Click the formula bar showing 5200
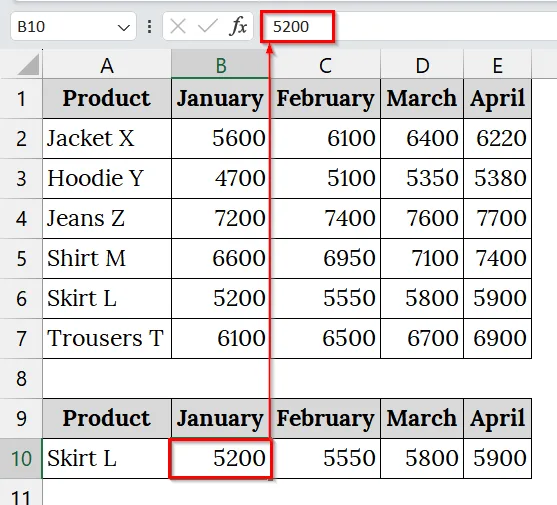Image resolution: width=557 pixels, height=505 pixels. tap(409, 26)
